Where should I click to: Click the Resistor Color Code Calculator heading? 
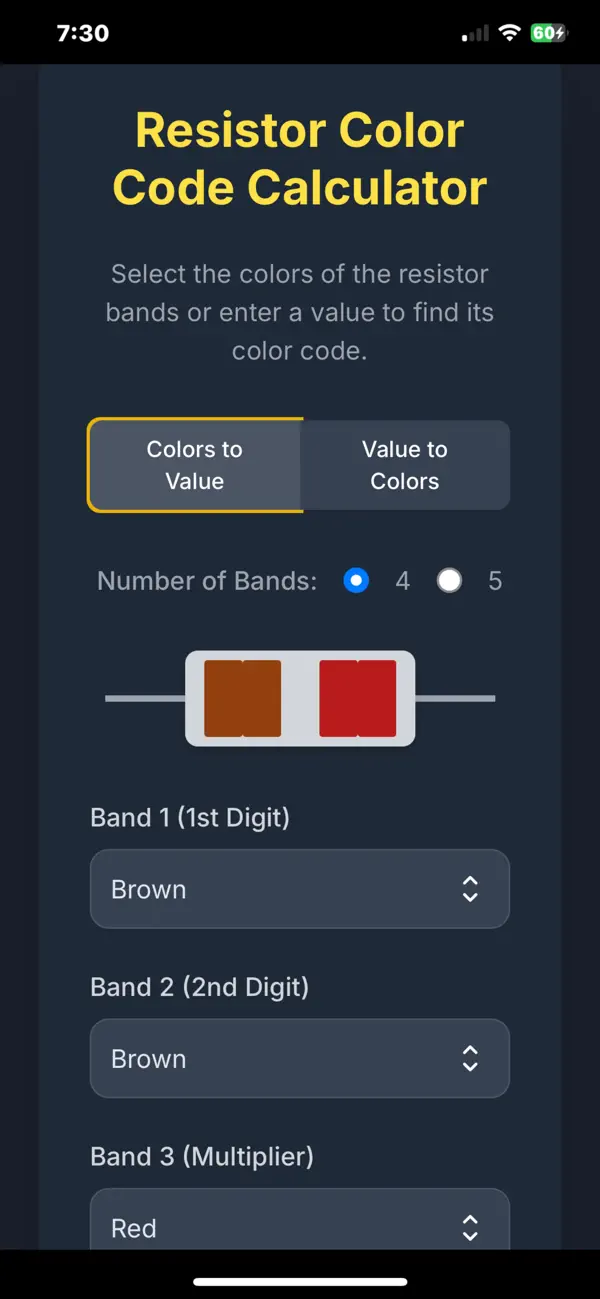299,158
